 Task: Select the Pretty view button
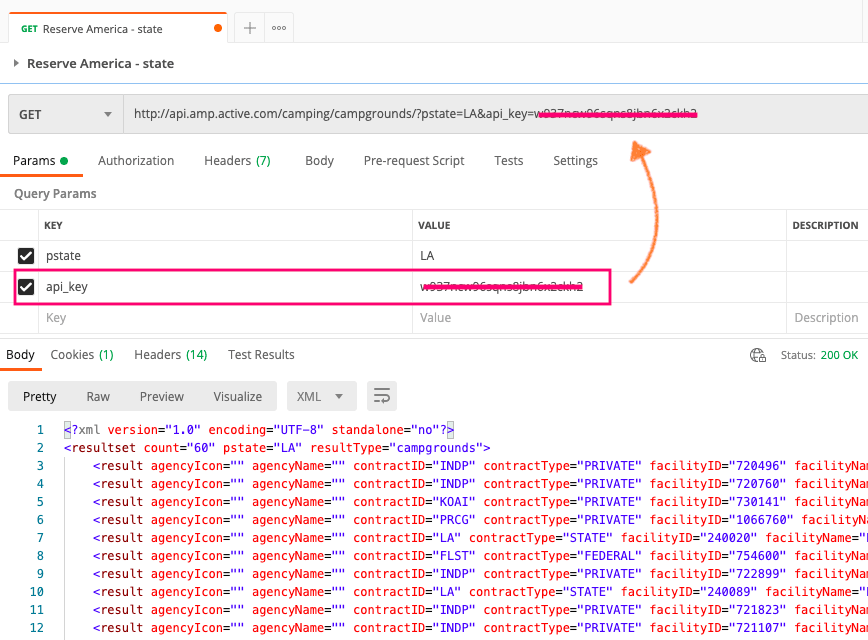(40, 396)
